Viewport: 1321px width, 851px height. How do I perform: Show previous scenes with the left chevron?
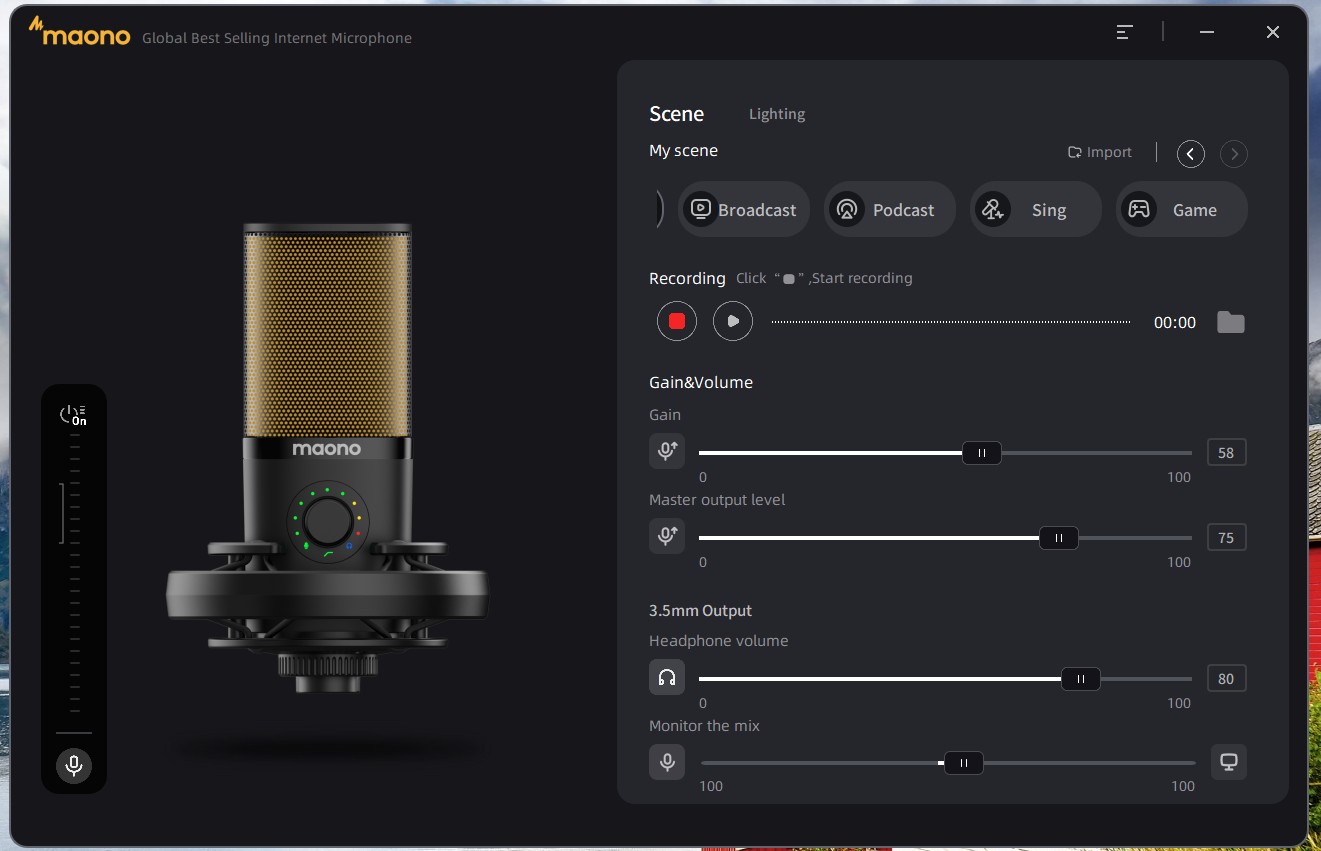pyautogui.click(x=1191, y=153)
